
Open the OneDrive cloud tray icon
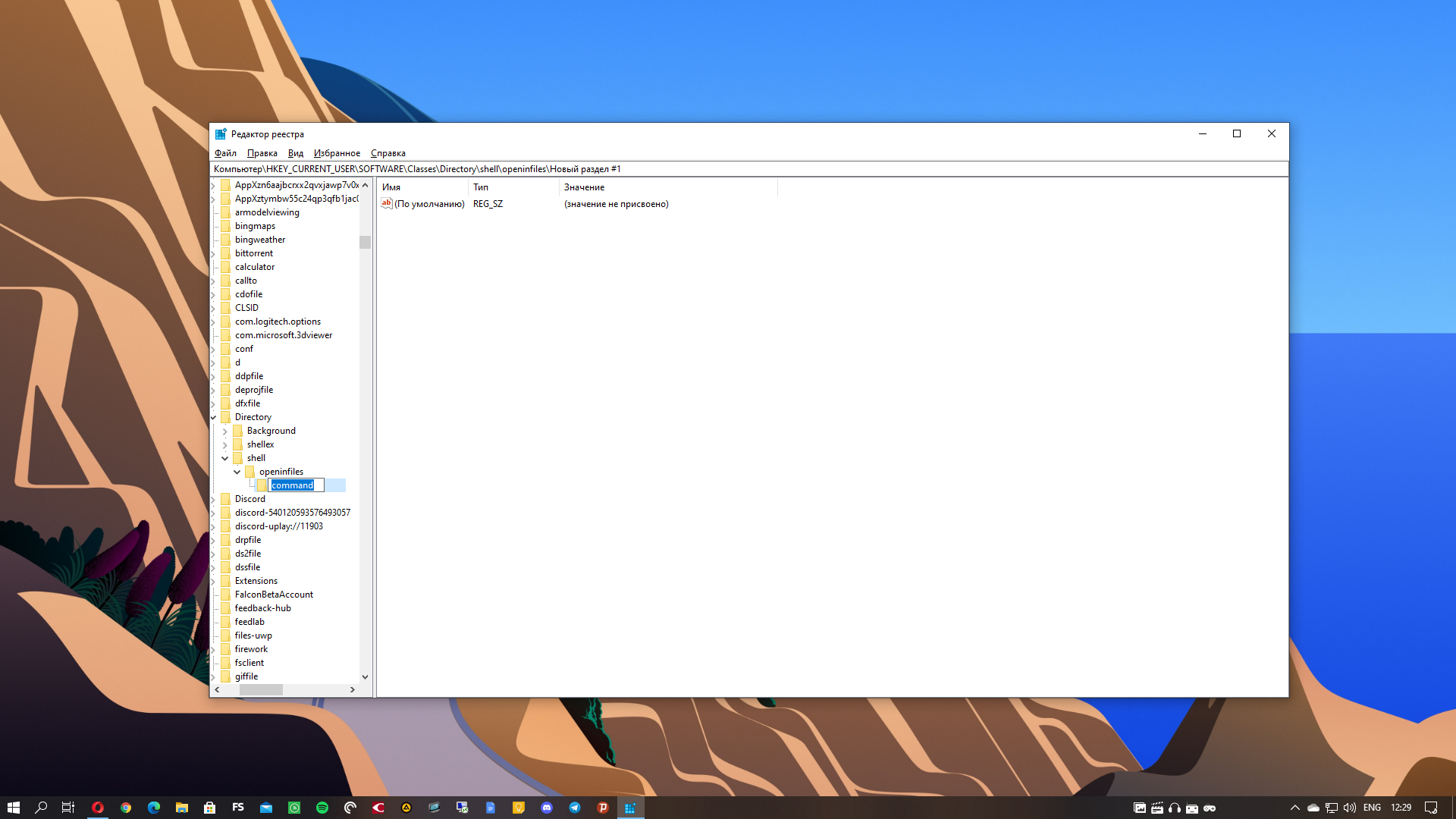click(1313, 808)
